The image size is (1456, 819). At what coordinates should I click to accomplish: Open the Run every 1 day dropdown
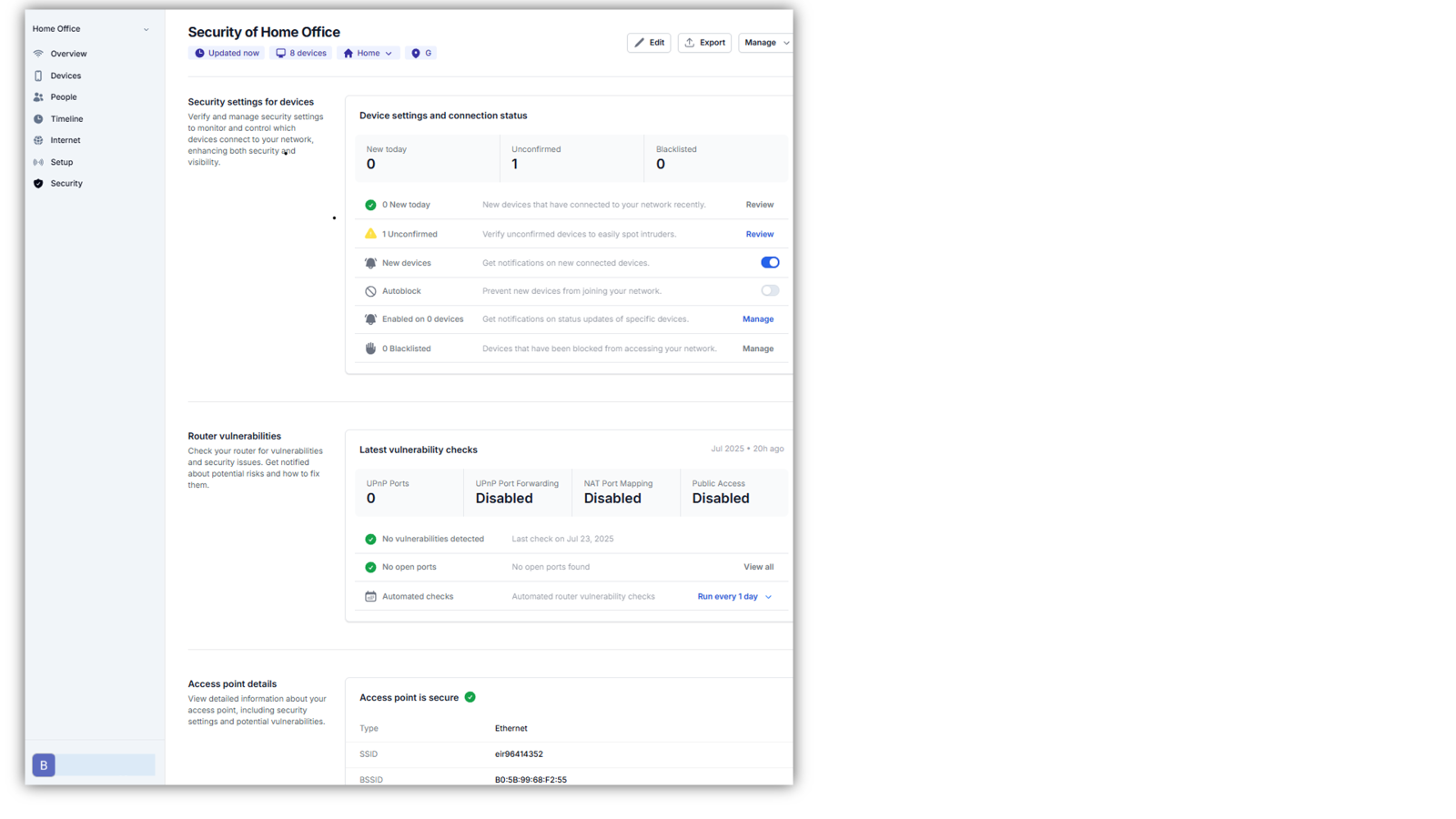tap(734, 597)
